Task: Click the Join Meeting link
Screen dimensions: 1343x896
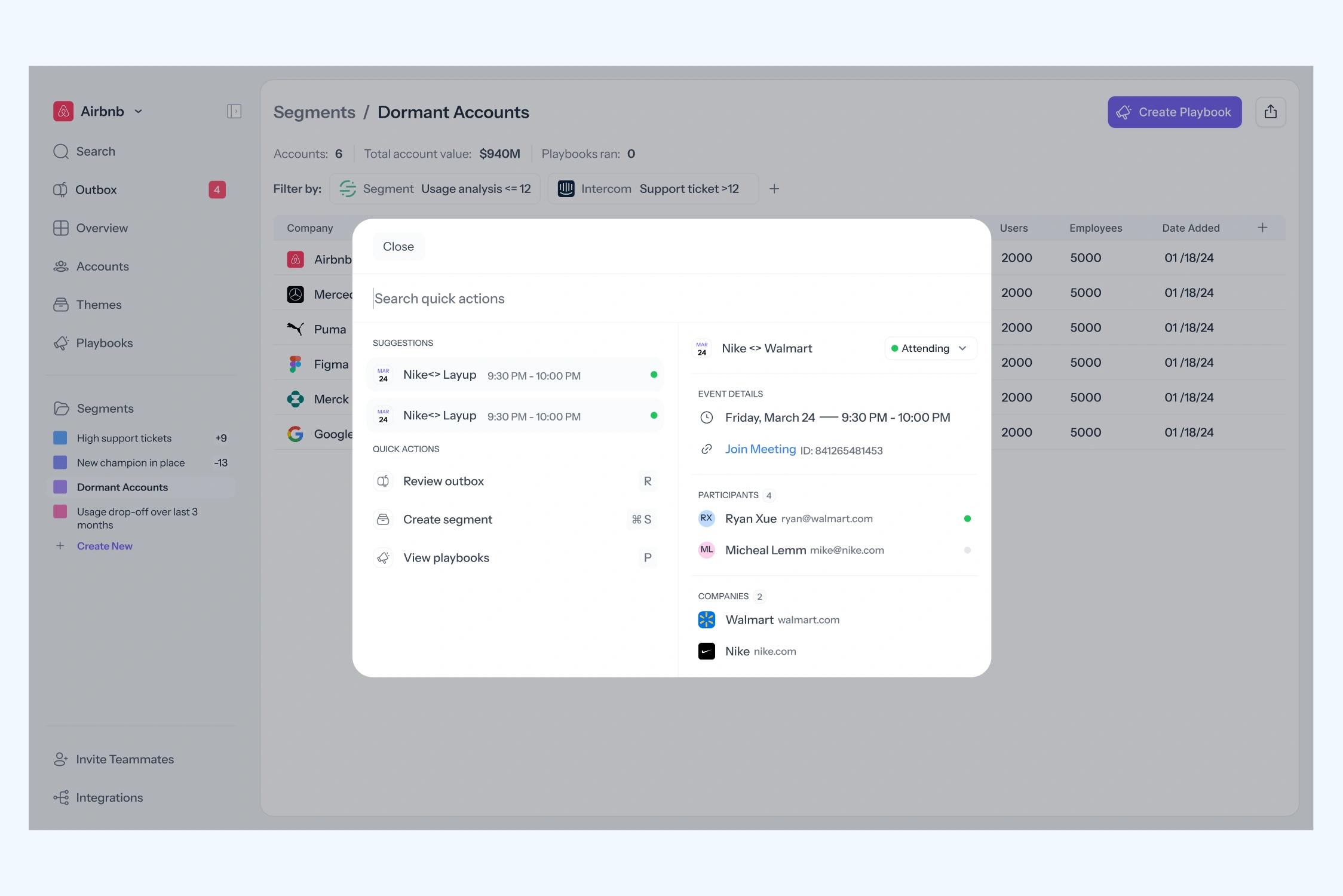Action: click(x=760, y=449)
